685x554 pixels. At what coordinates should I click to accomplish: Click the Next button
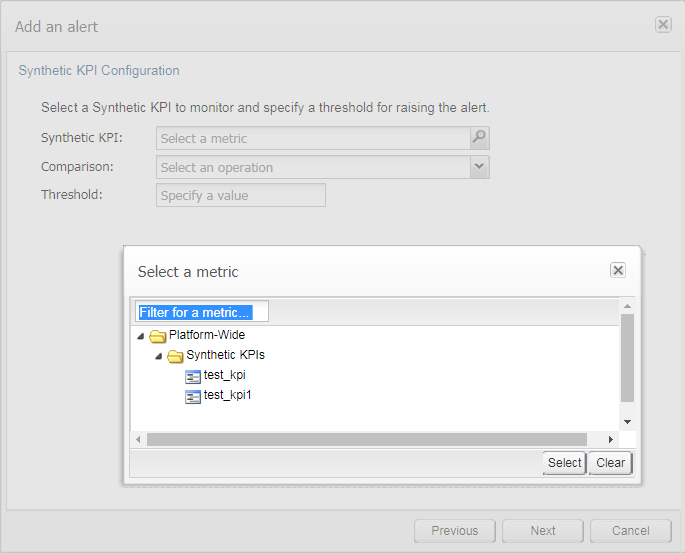pyautogui.click(x=543, y=530)
